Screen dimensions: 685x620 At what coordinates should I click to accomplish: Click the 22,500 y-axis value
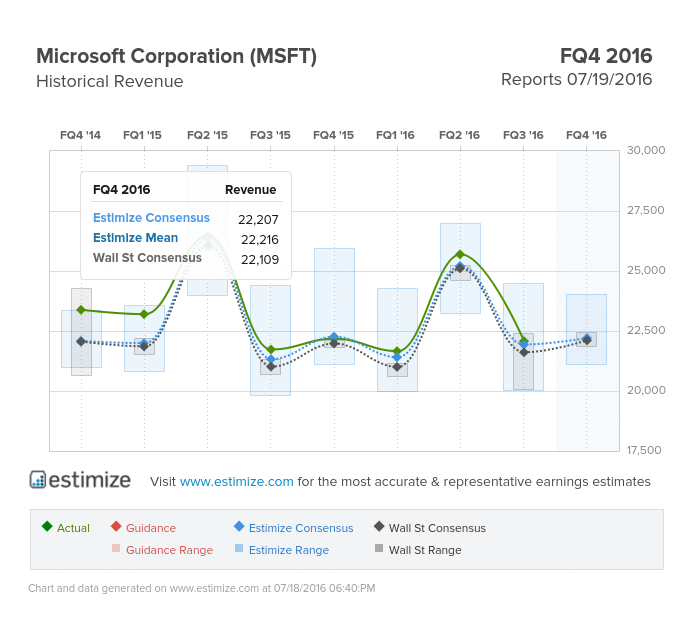tap(646, 330)
